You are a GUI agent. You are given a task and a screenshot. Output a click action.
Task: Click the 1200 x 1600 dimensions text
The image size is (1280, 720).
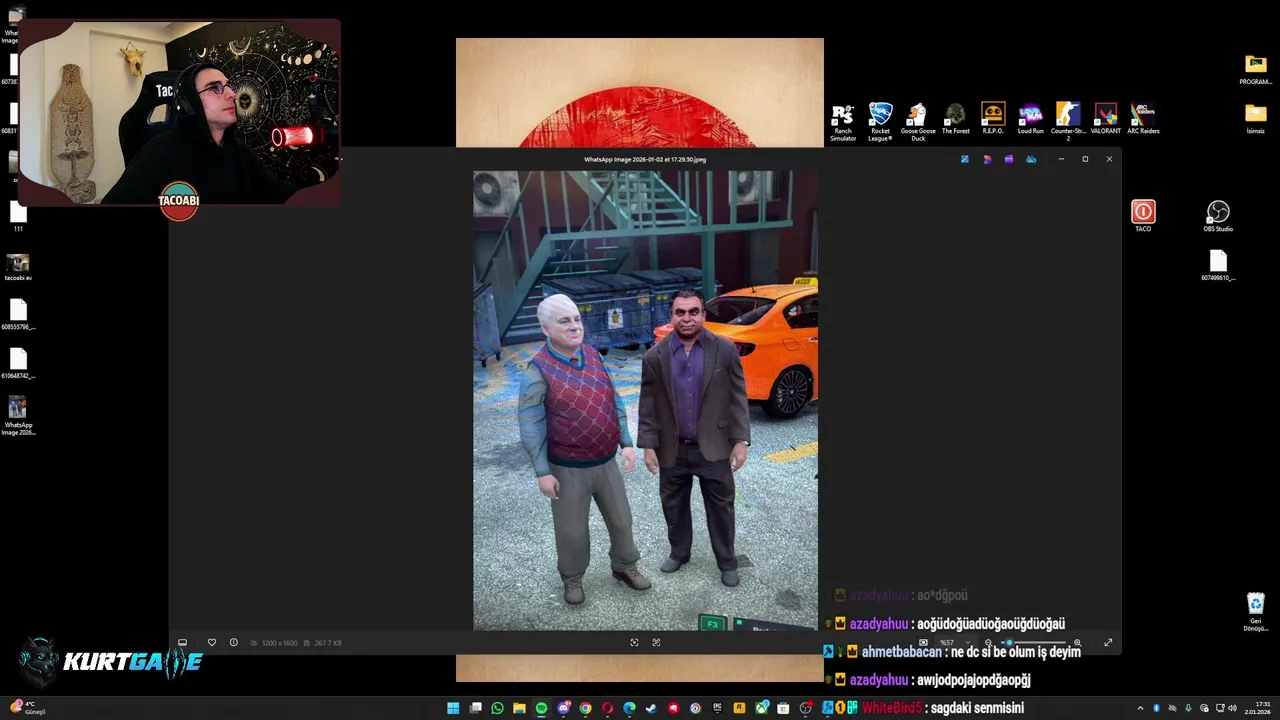(280, 643)
